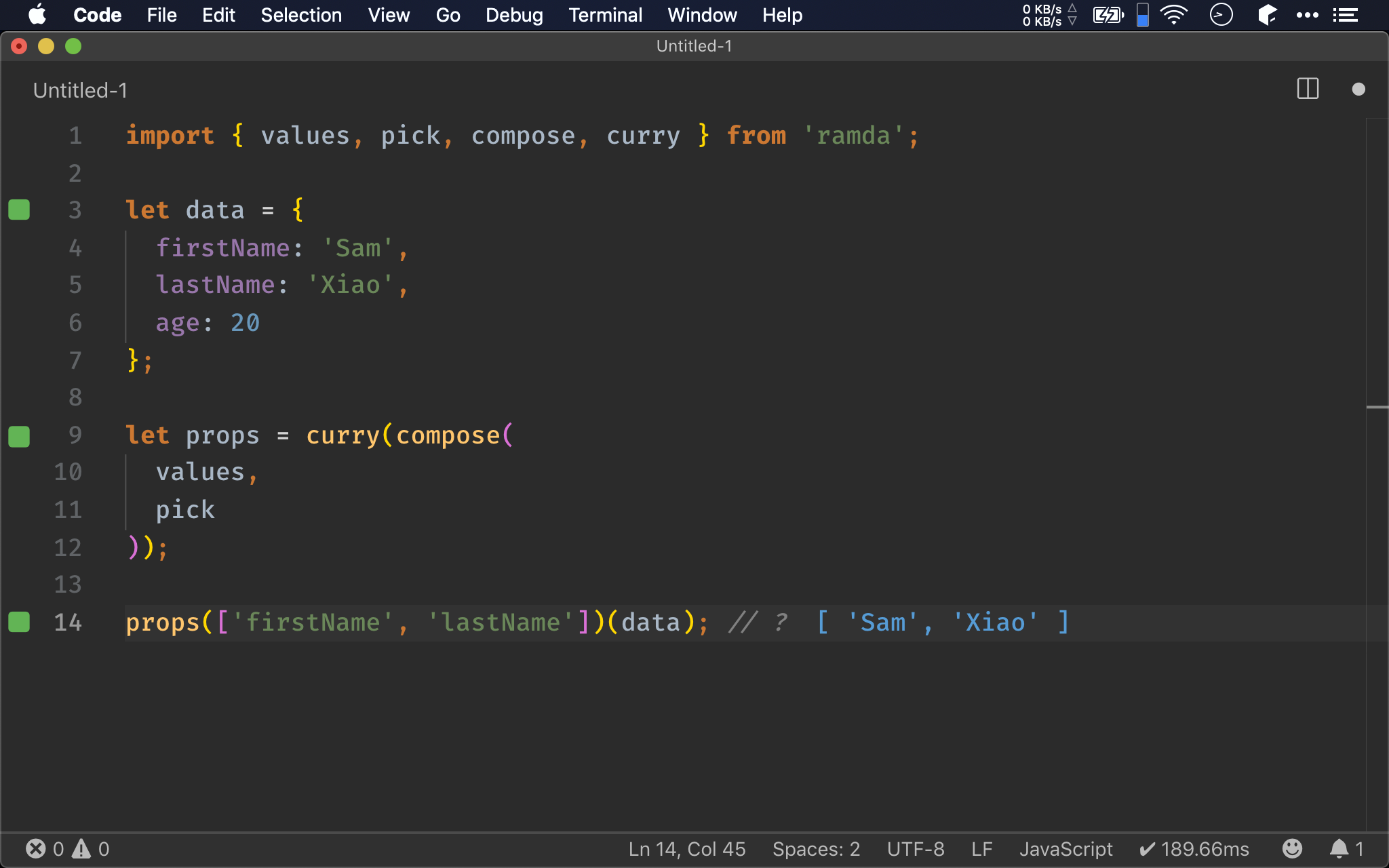Select the Untitled-1 editor tab
The image size is (1389, 868).
tap(80, 90)
